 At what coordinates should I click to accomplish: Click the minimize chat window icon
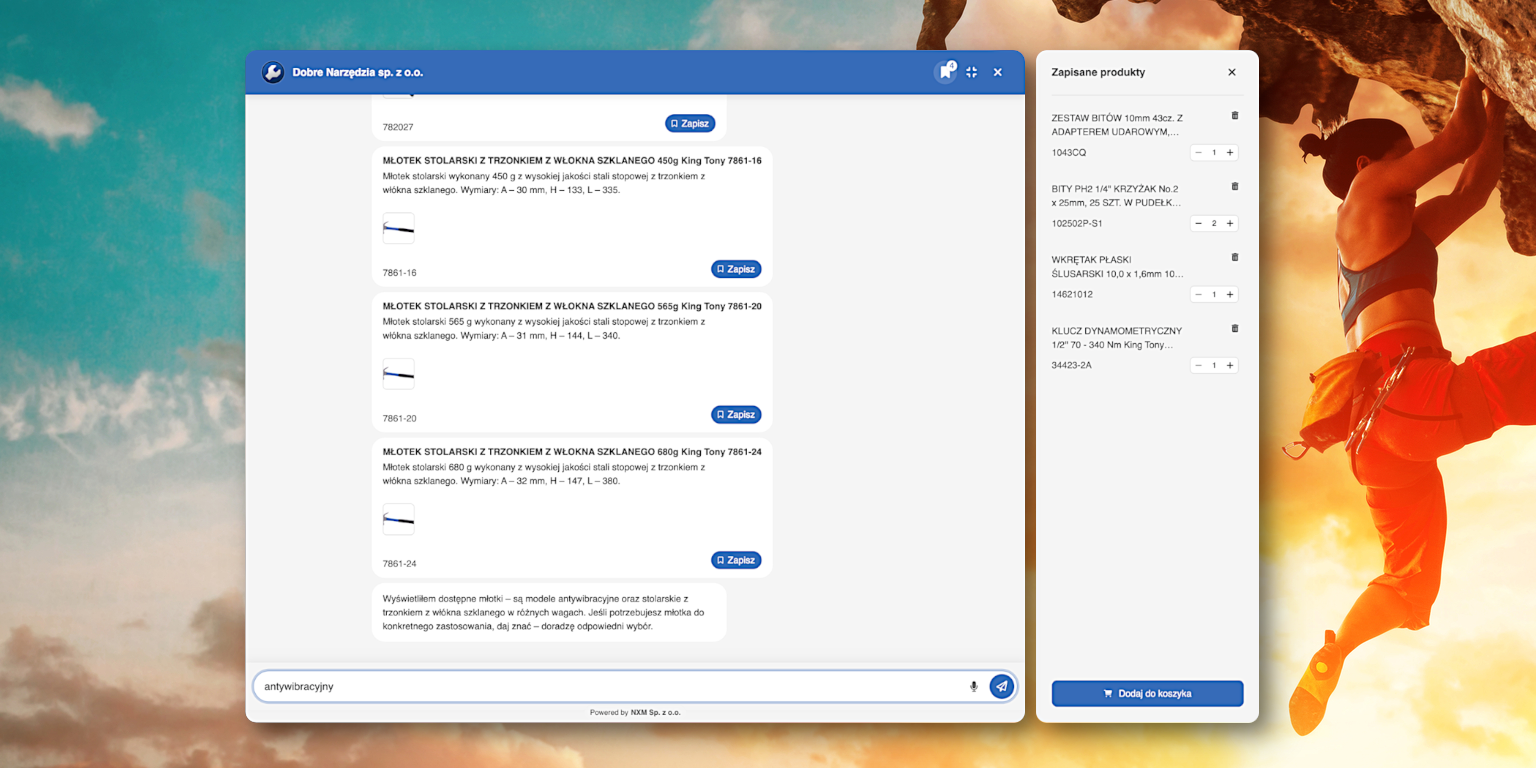[x=971, y=72]
